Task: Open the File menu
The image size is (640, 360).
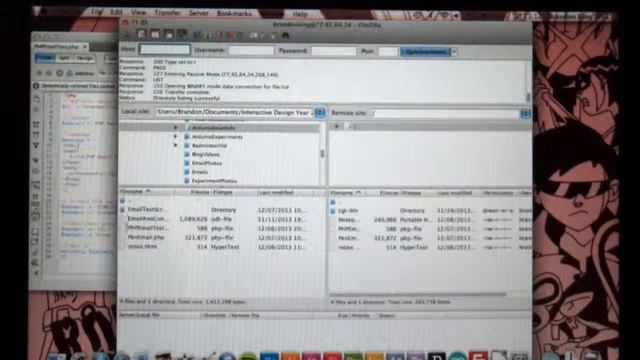Action: pos(97,13)
